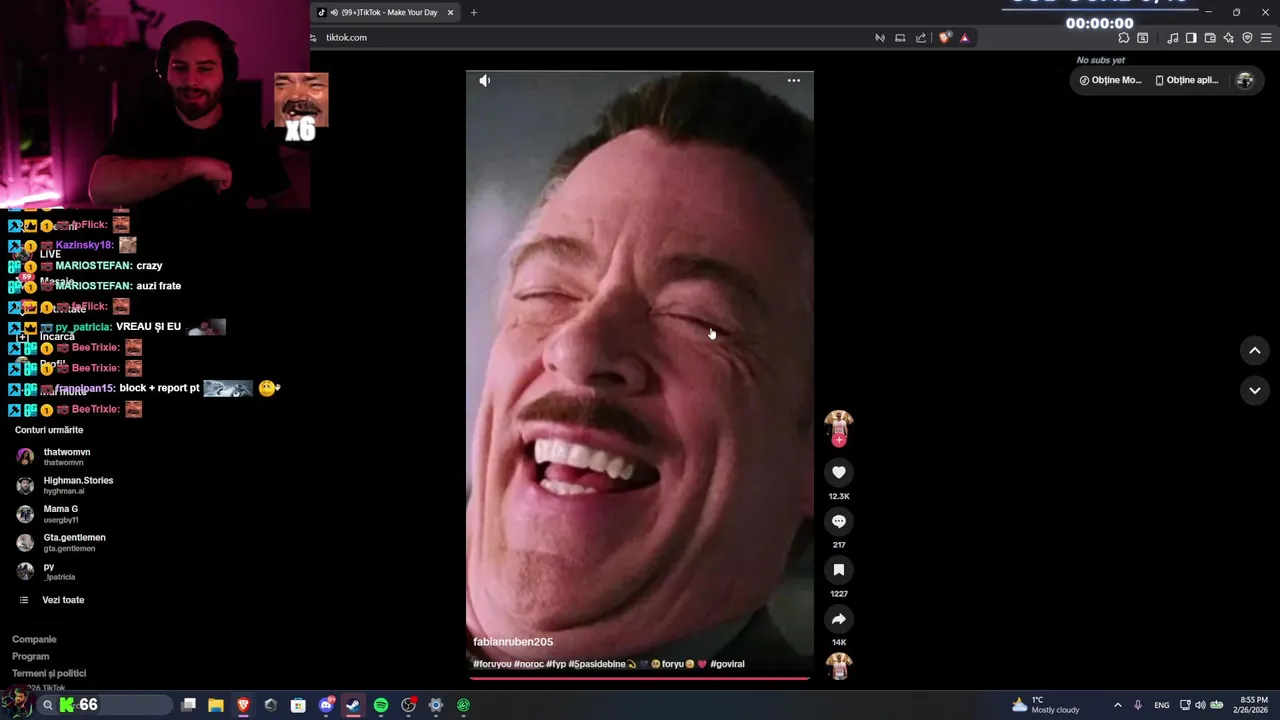Open the Companie footer link
This screenshot has width=1280, height=720.
coord(34,640)
